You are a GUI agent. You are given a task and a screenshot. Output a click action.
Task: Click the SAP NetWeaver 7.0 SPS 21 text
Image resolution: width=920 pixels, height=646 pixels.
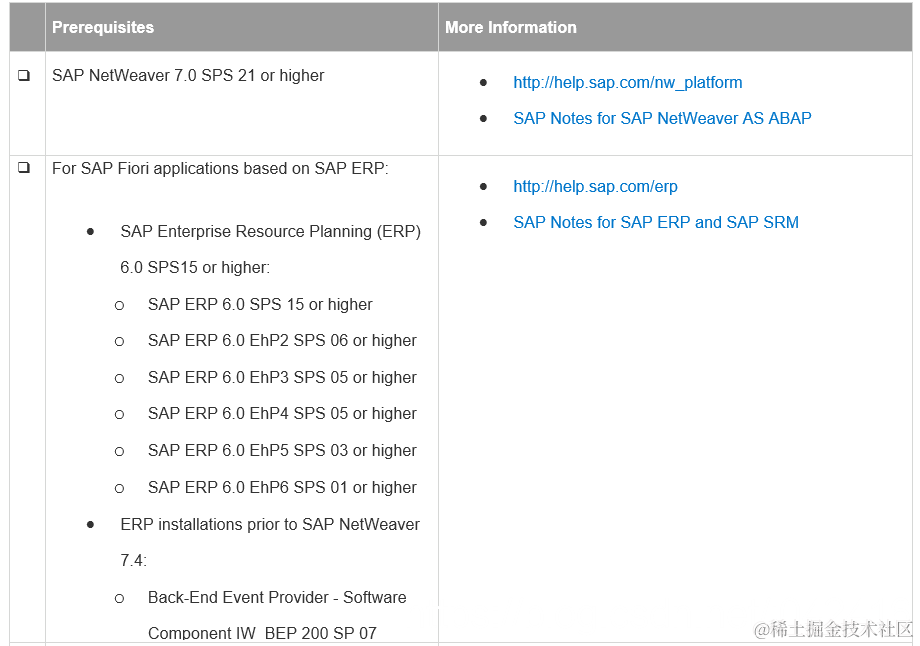188,76
